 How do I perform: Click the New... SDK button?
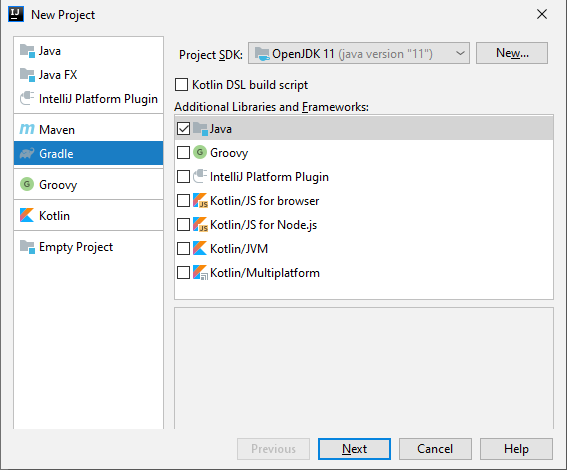512,53
